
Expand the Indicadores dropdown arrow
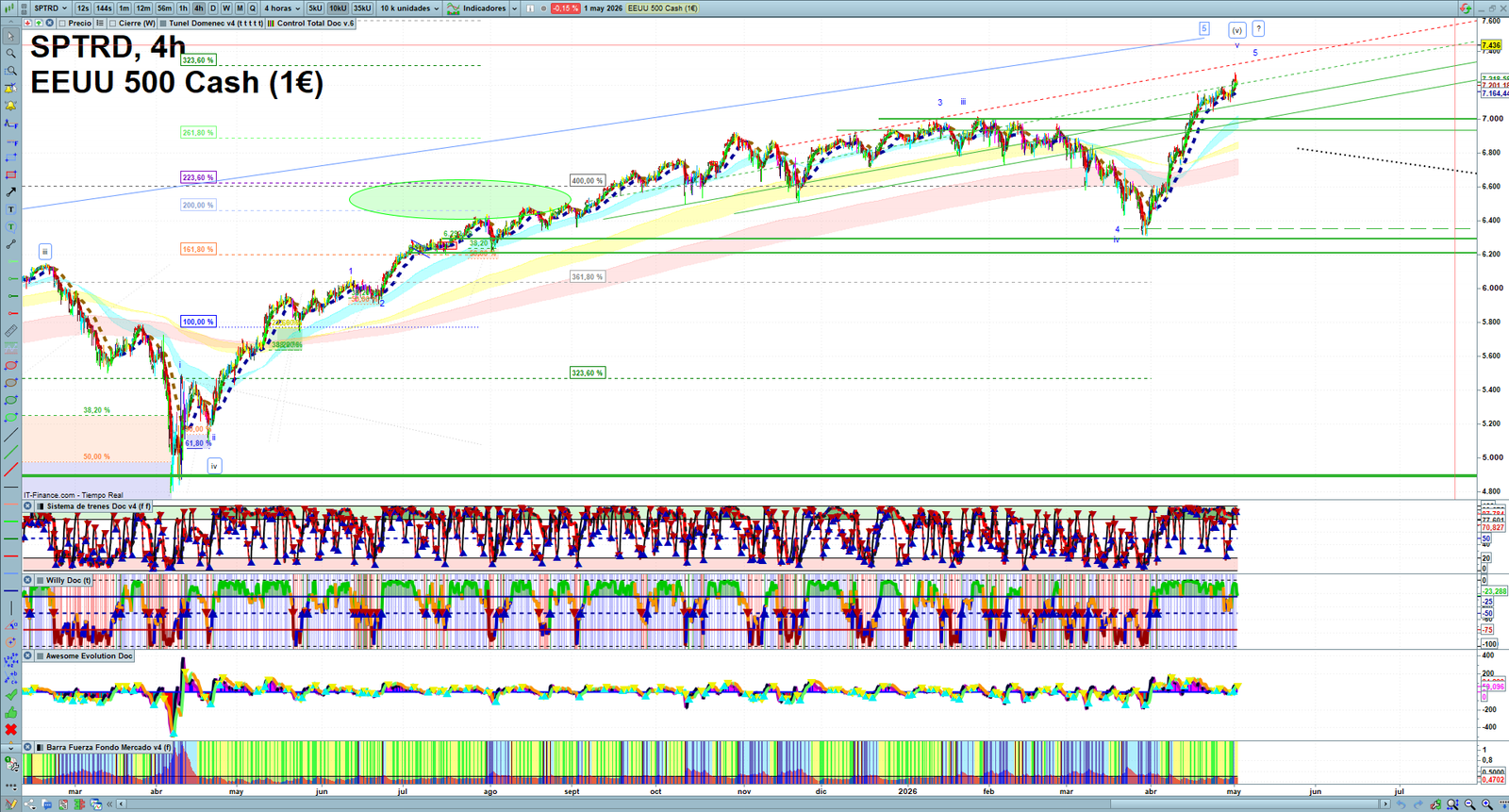click(514, 8)
